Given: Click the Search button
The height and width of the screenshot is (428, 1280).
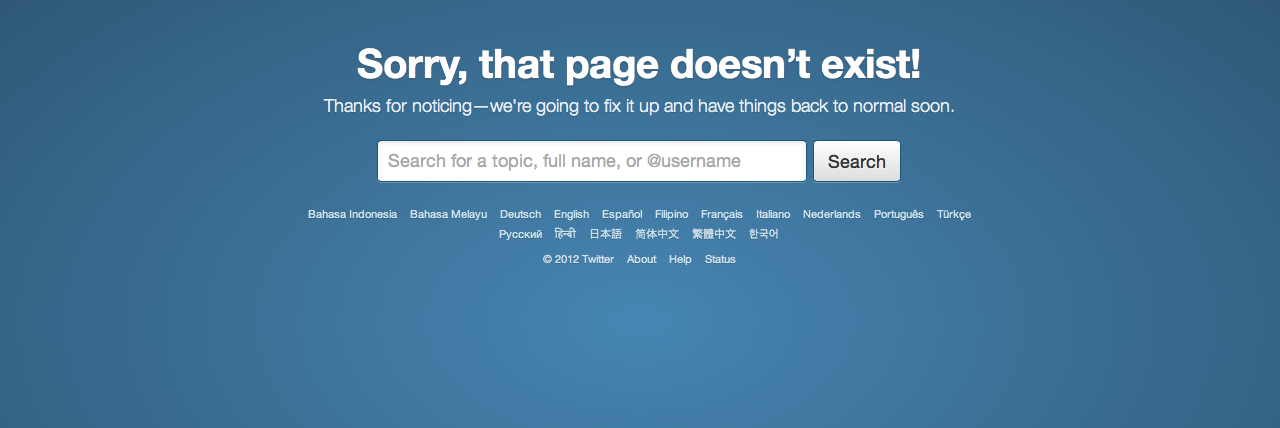Looking at the screenshot, I should [857, 161].
